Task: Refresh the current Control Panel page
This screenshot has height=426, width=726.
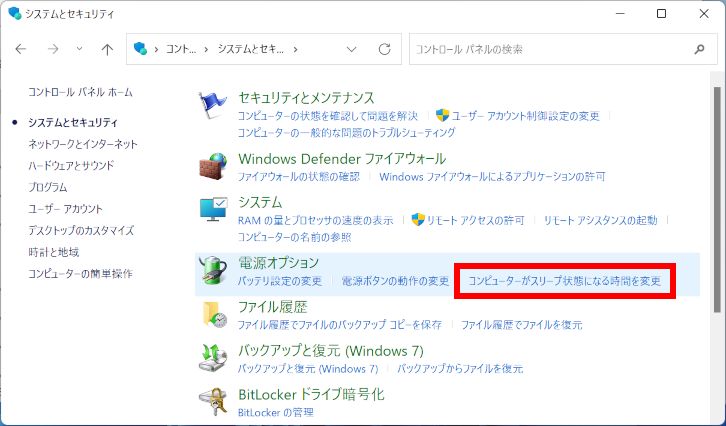Action: tap(384, 49)
